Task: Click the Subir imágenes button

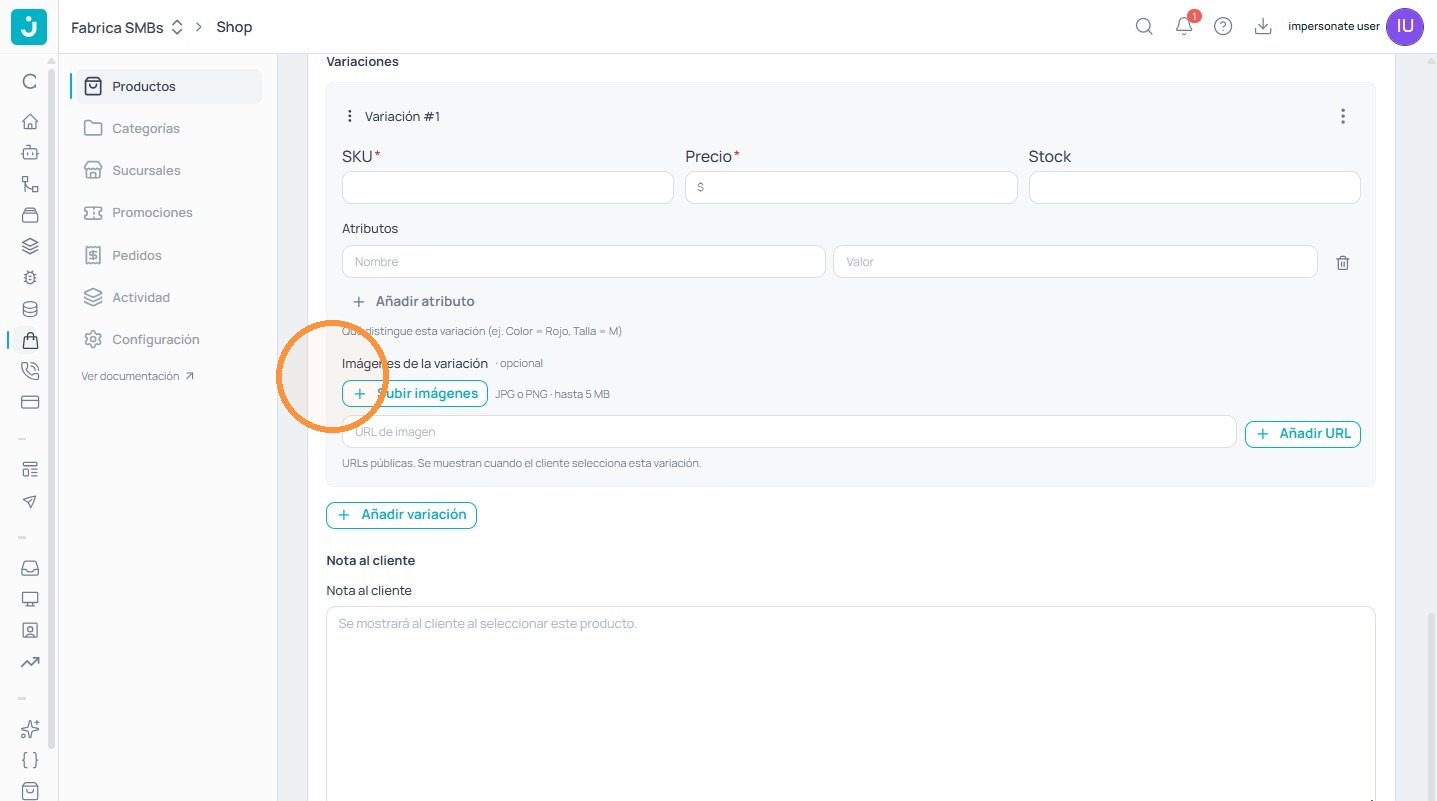Action: [x=415, y=394]
